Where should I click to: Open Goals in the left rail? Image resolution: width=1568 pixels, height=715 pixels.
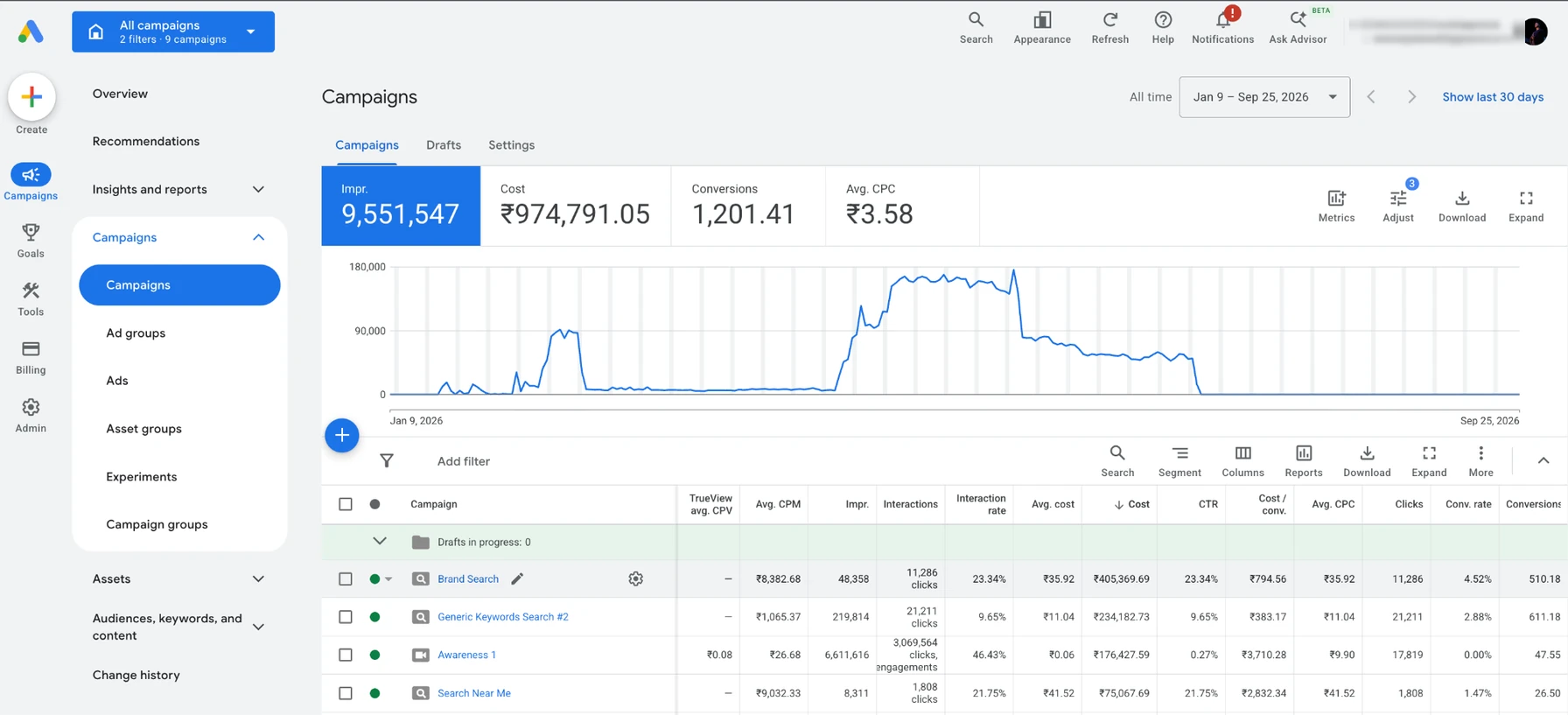point(31,241)
